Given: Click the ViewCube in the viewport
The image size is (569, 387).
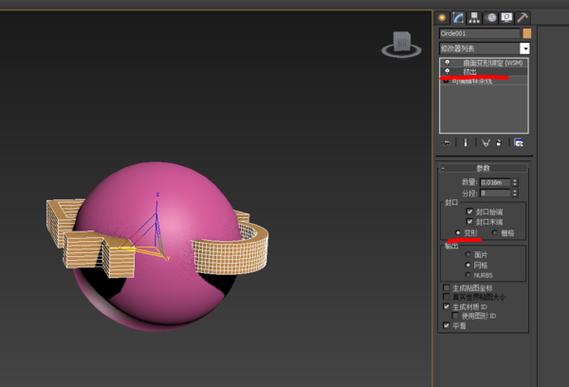Looking at the screenshot, I should pos(402,41).
